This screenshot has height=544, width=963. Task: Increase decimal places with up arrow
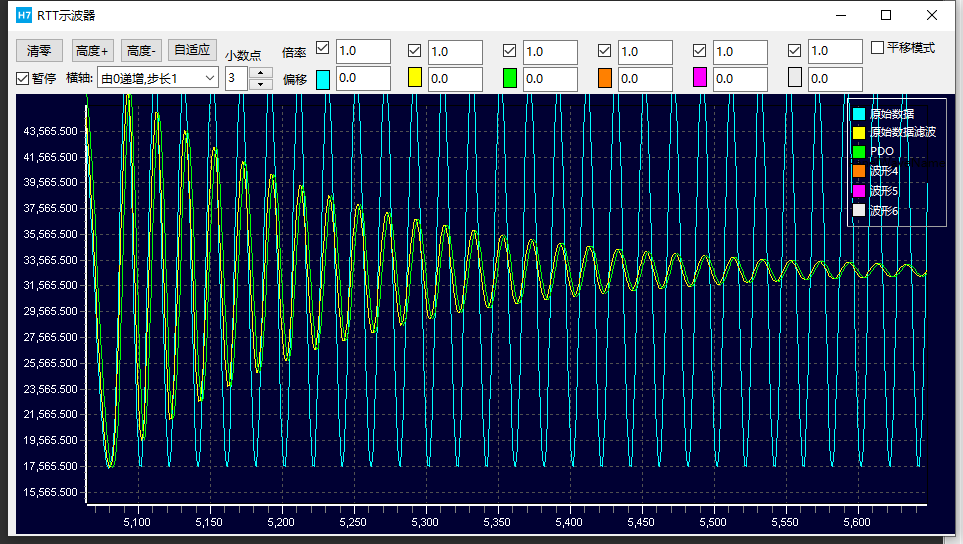click(261, 72)
